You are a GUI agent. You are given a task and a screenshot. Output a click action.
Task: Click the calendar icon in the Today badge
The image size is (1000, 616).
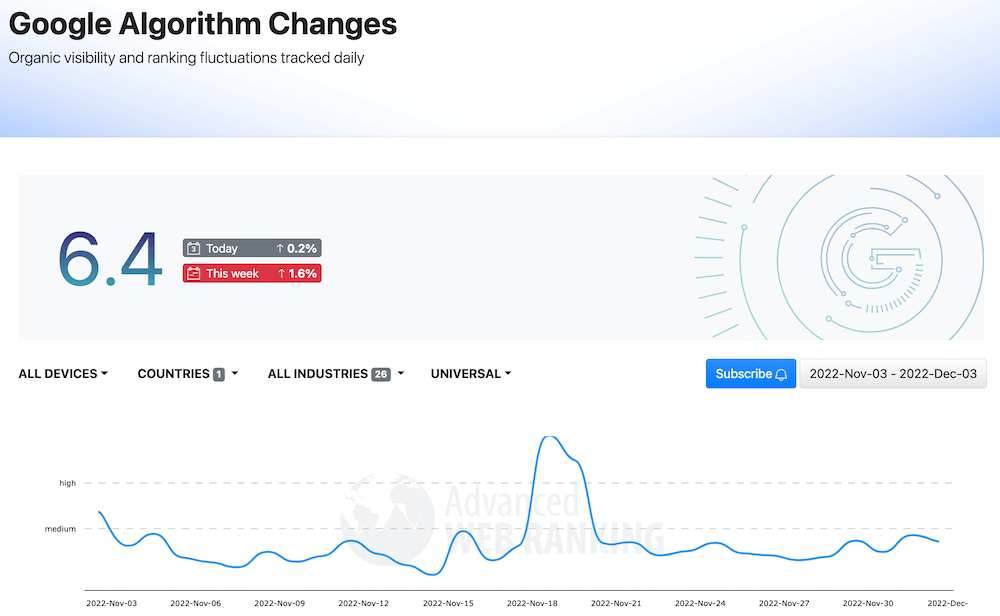click(x=194, y=247)
